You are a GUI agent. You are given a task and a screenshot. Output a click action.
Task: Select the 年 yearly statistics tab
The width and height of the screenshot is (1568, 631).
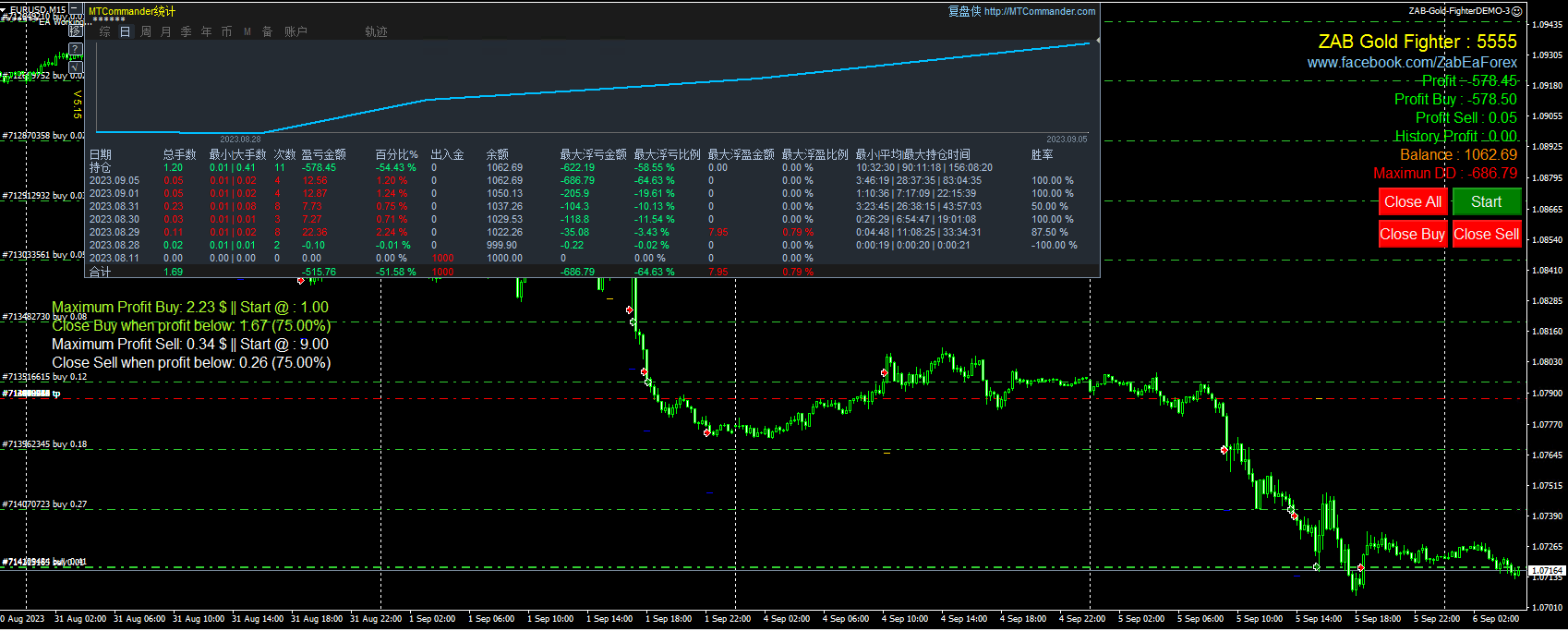207,31
